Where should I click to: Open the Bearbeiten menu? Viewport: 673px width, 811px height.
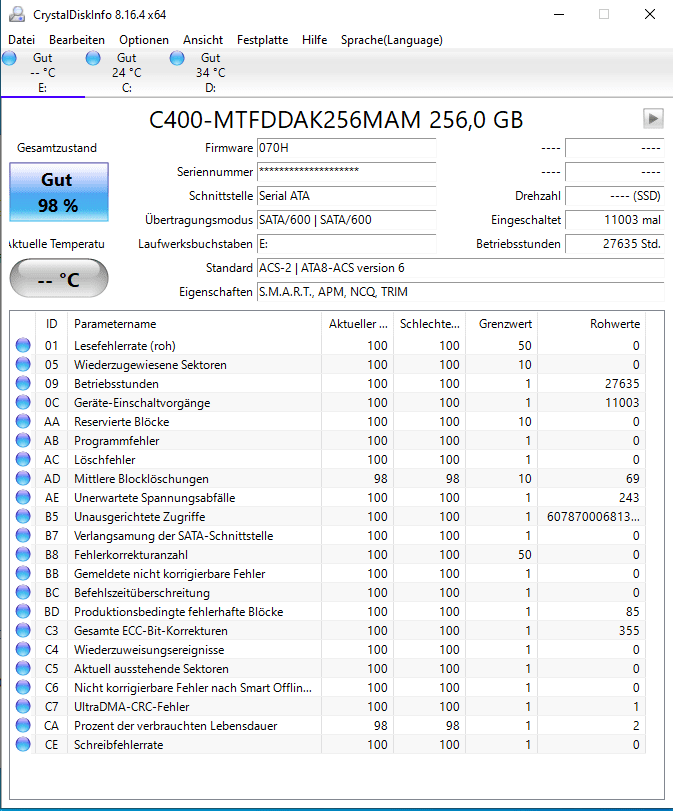click(77, 40)
